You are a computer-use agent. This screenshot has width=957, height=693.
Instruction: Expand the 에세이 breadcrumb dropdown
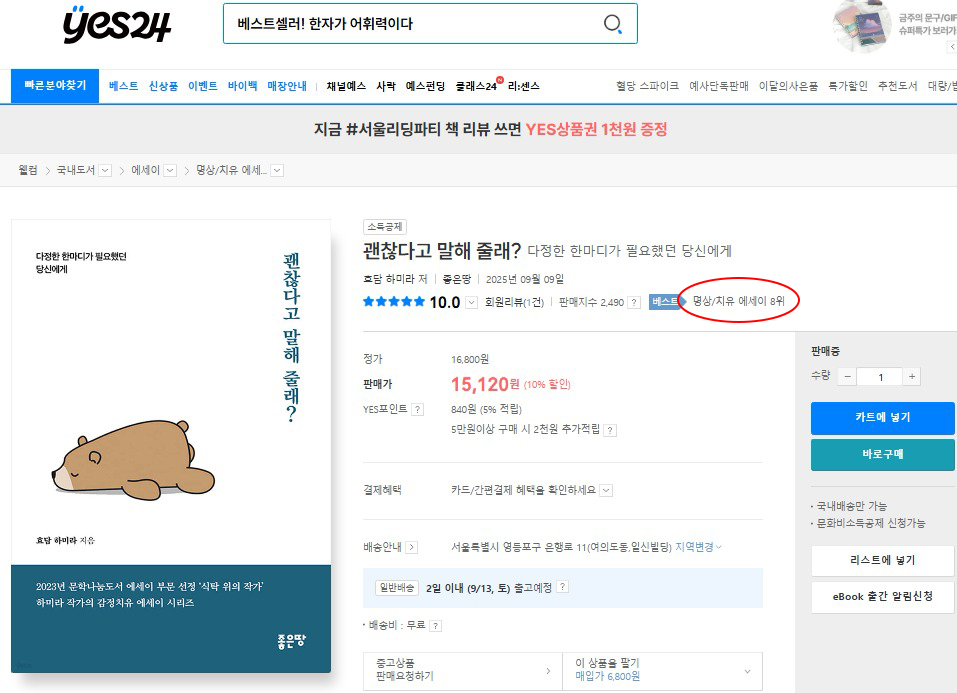pos(171,170)
